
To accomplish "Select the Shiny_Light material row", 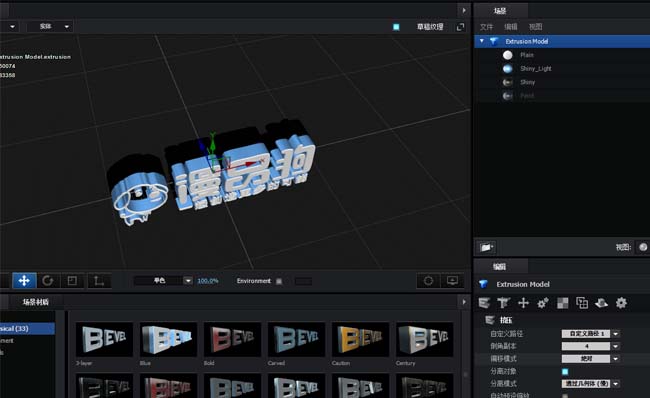I will pos(562,69).
